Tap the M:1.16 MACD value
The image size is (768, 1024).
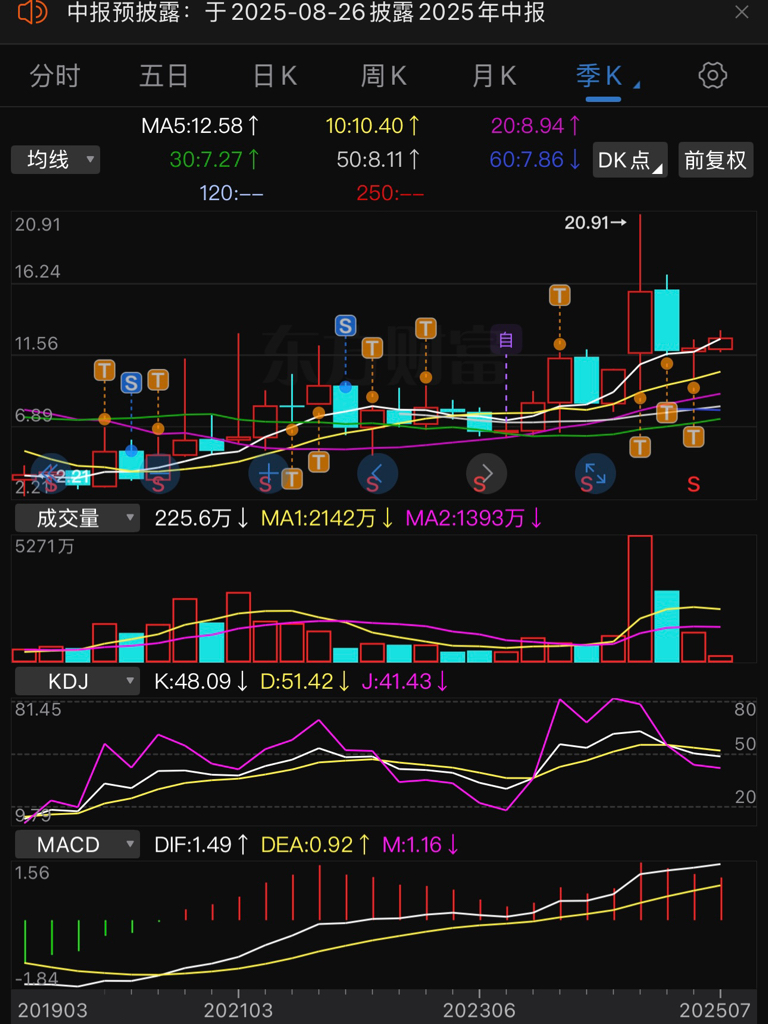[x=421, y=844]
